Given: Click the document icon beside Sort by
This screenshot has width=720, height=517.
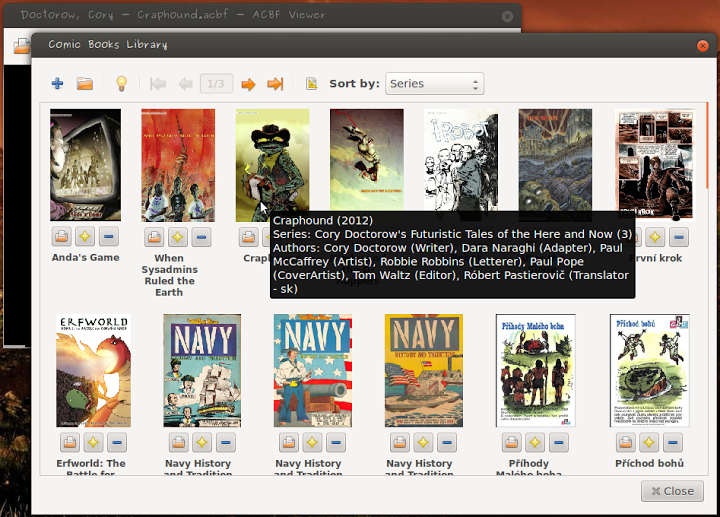Looking at the screenshot, I should 312,84.
